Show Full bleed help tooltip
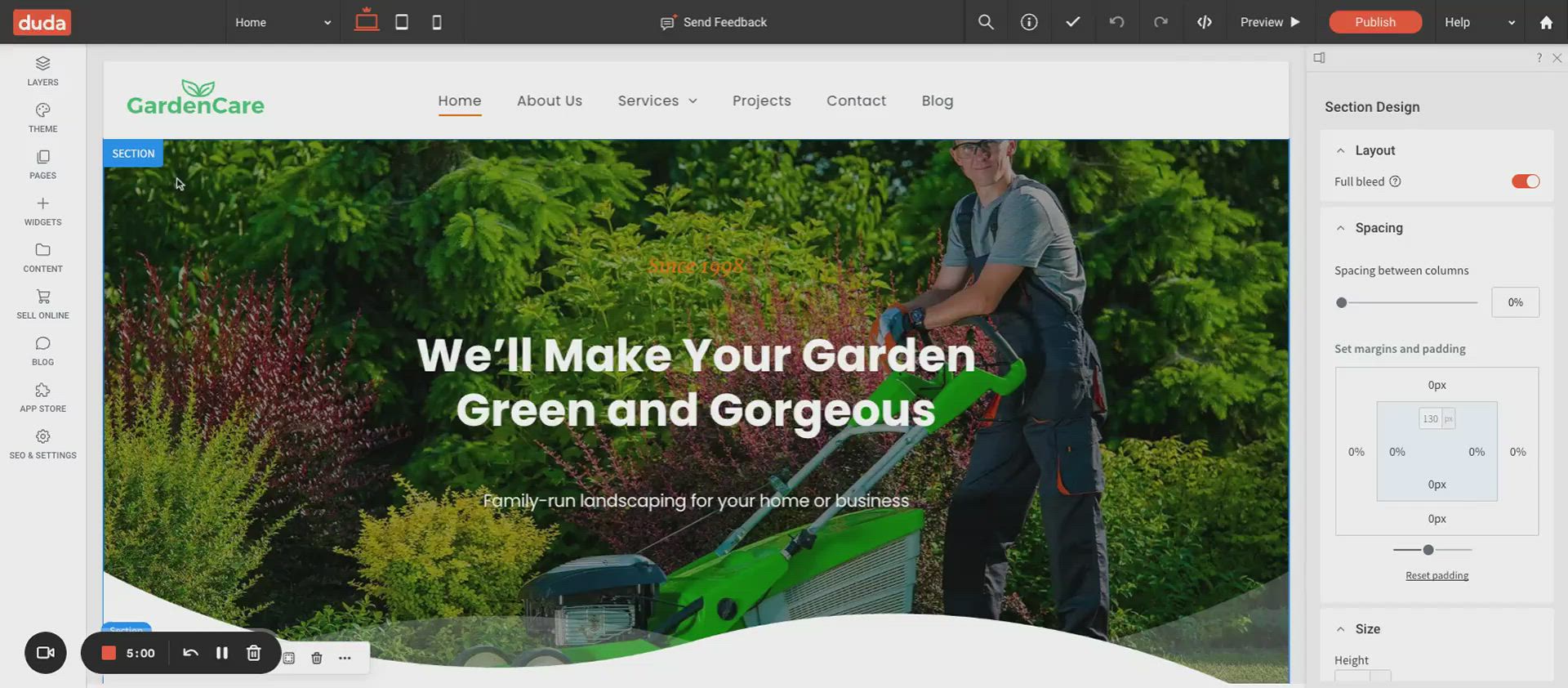1568x688 pixels. click(1395, 181)
